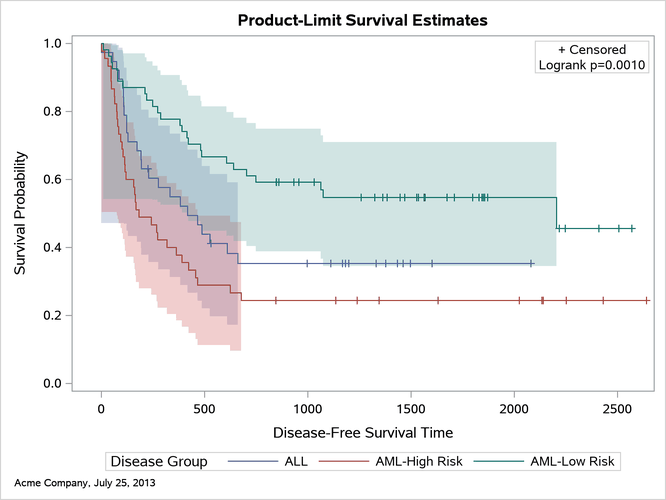Select the 'Disease-Free Survival Time' x-axis label

[363, 433]
